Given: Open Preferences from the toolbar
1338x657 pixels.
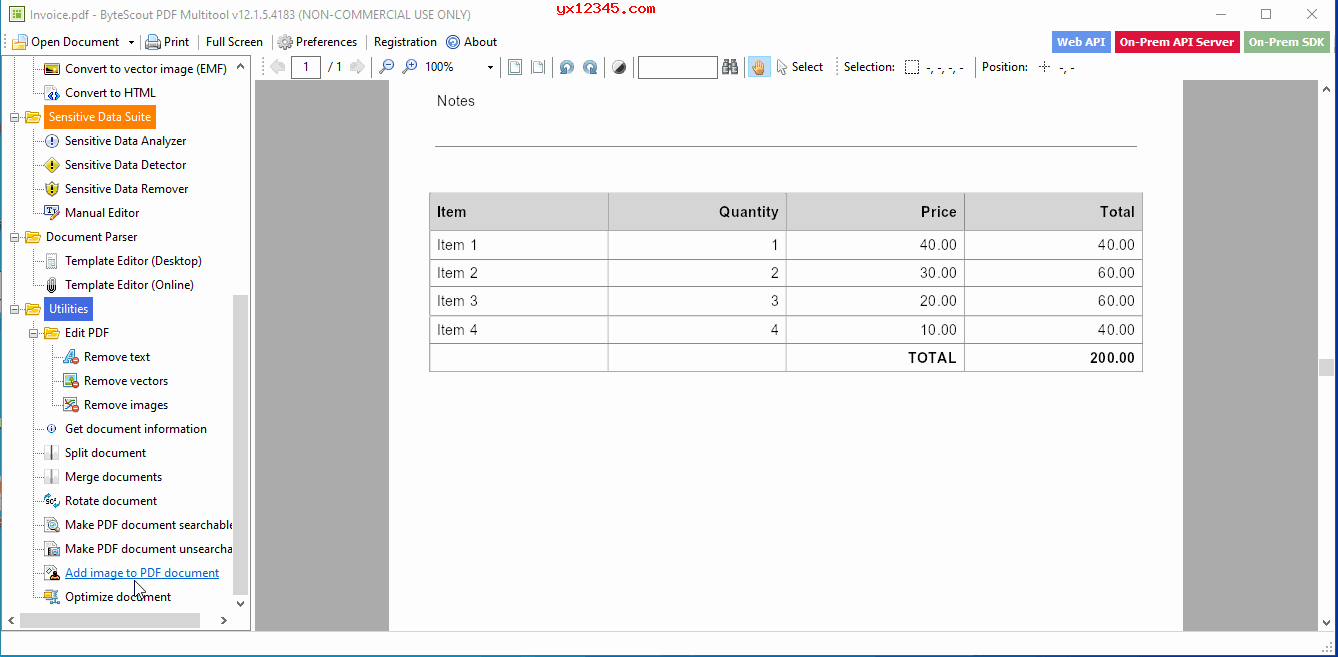Looking at the screenshot, I should pyautogui.click(x=316, y=42).
